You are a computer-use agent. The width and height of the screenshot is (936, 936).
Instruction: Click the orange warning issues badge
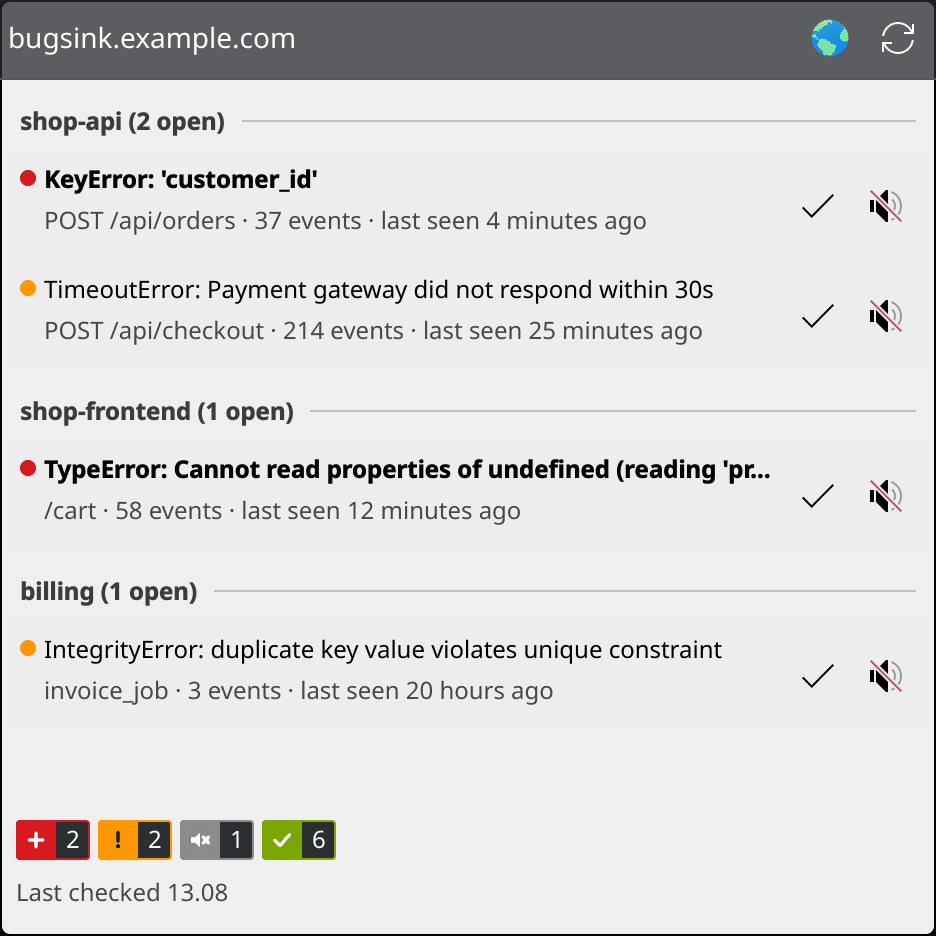coord(135,840)
